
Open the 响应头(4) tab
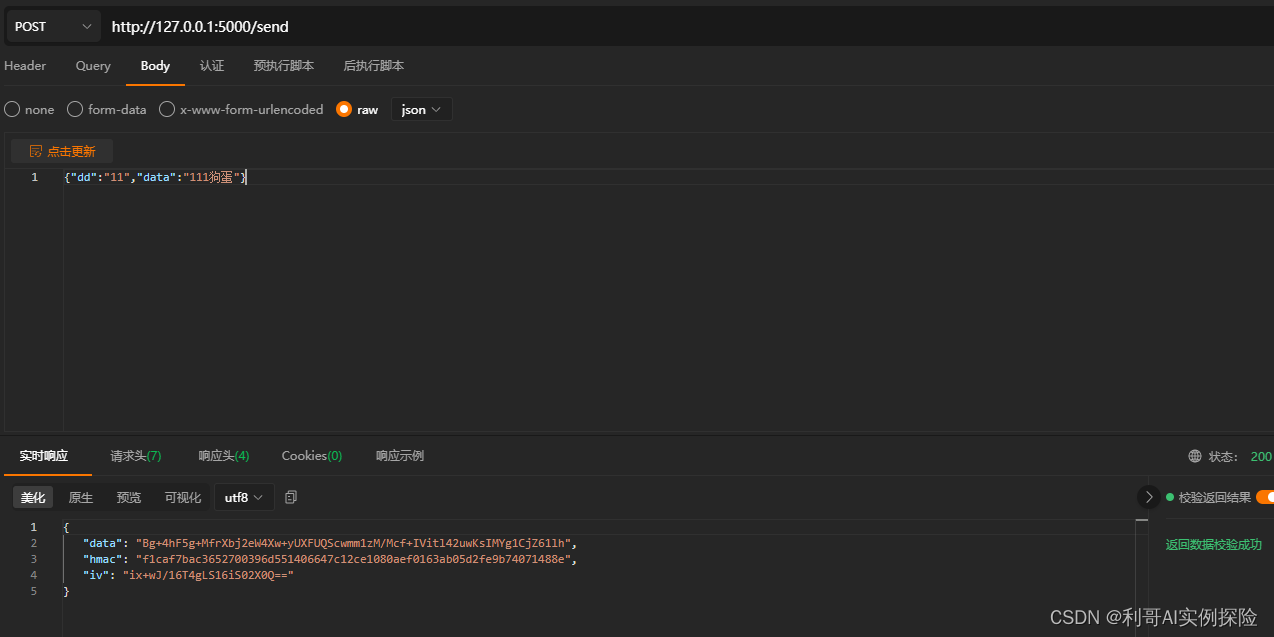click(224, 456)
